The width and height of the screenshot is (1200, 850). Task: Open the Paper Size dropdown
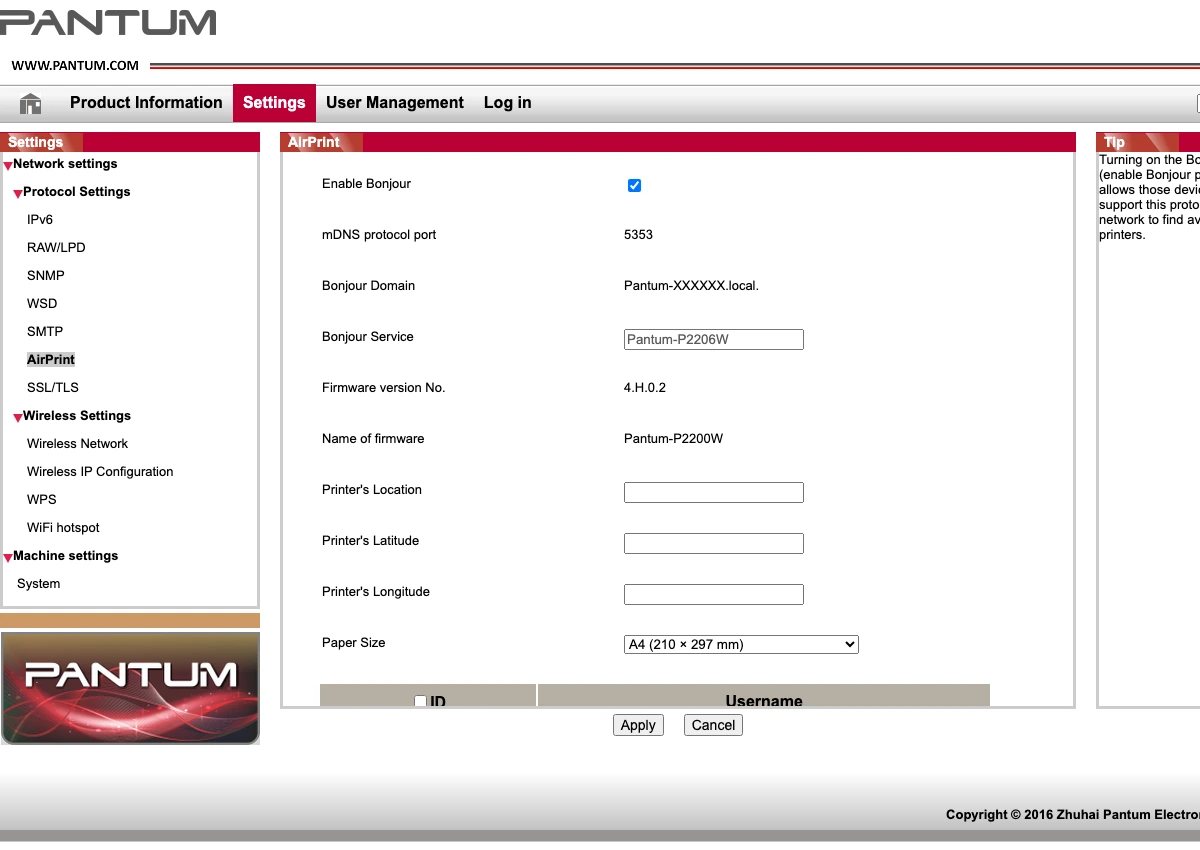tap(741, 644)
